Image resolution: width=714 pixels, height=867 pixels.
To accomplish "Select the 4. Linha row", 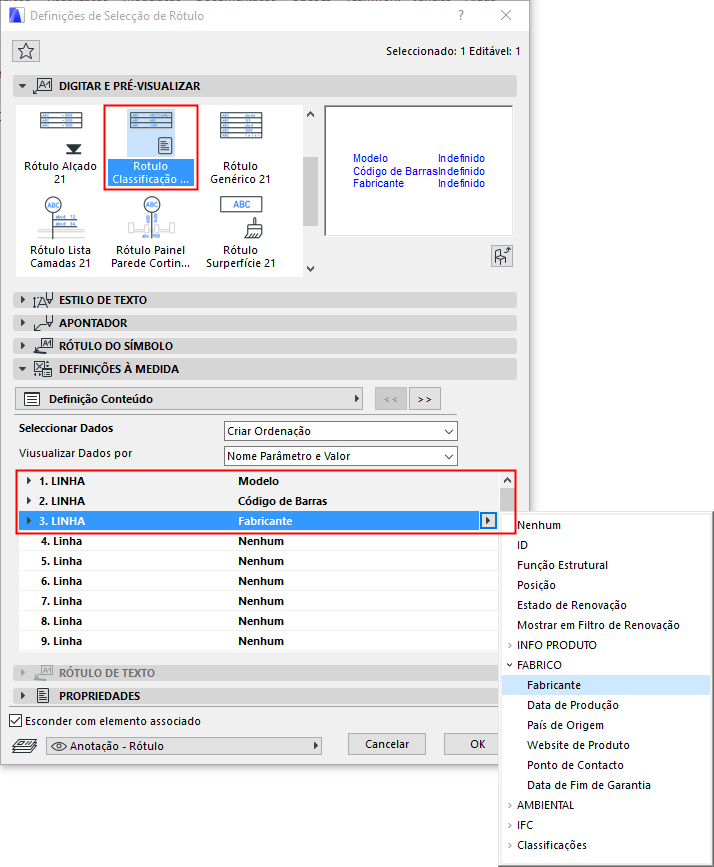I will click(x=258, y=541).
